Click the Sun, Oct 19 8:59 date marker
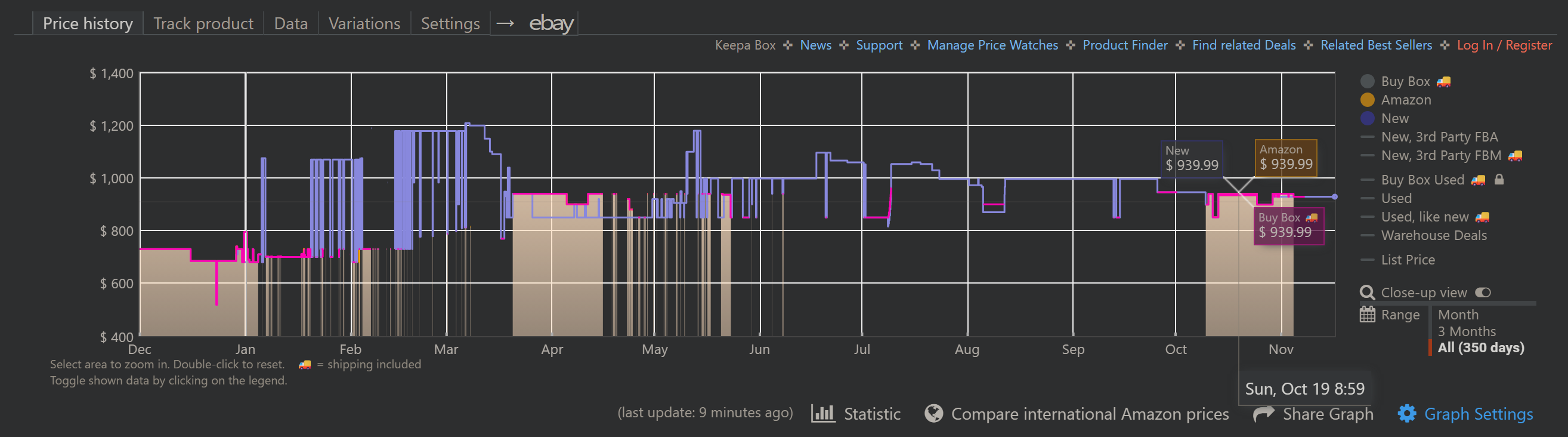The width and height of the screenshot is (1568, 437). click(1304, 389)
